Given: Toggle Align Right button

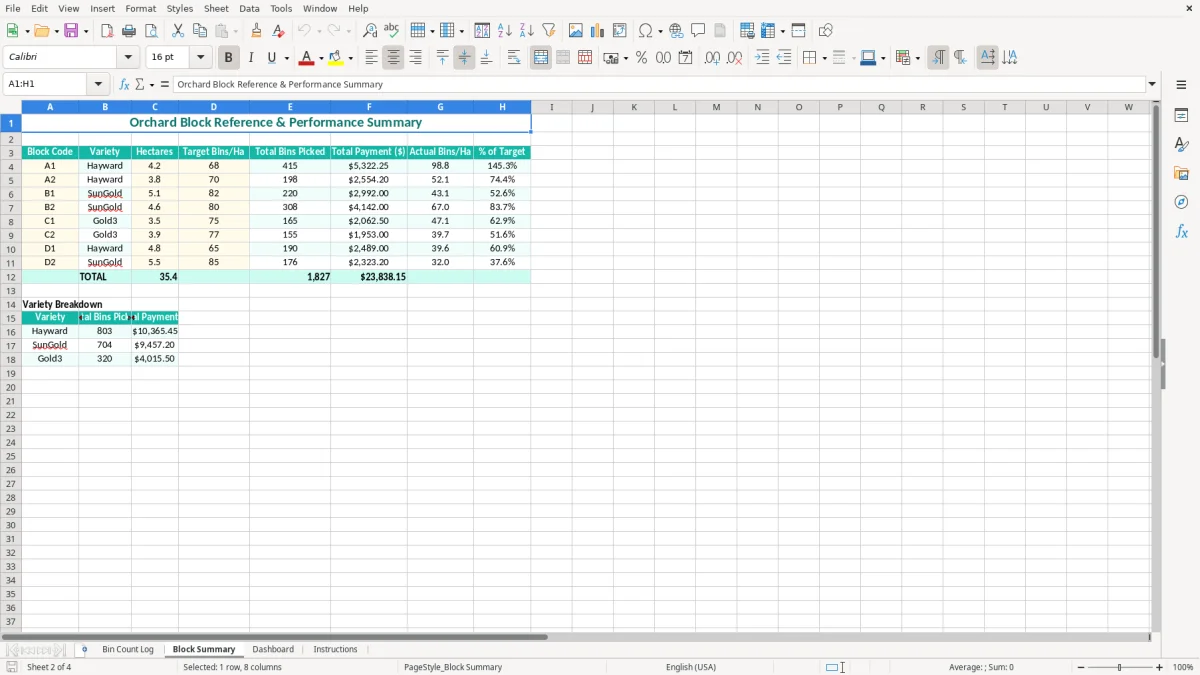Looking at the screenshot, I should (x=415, y=58).
